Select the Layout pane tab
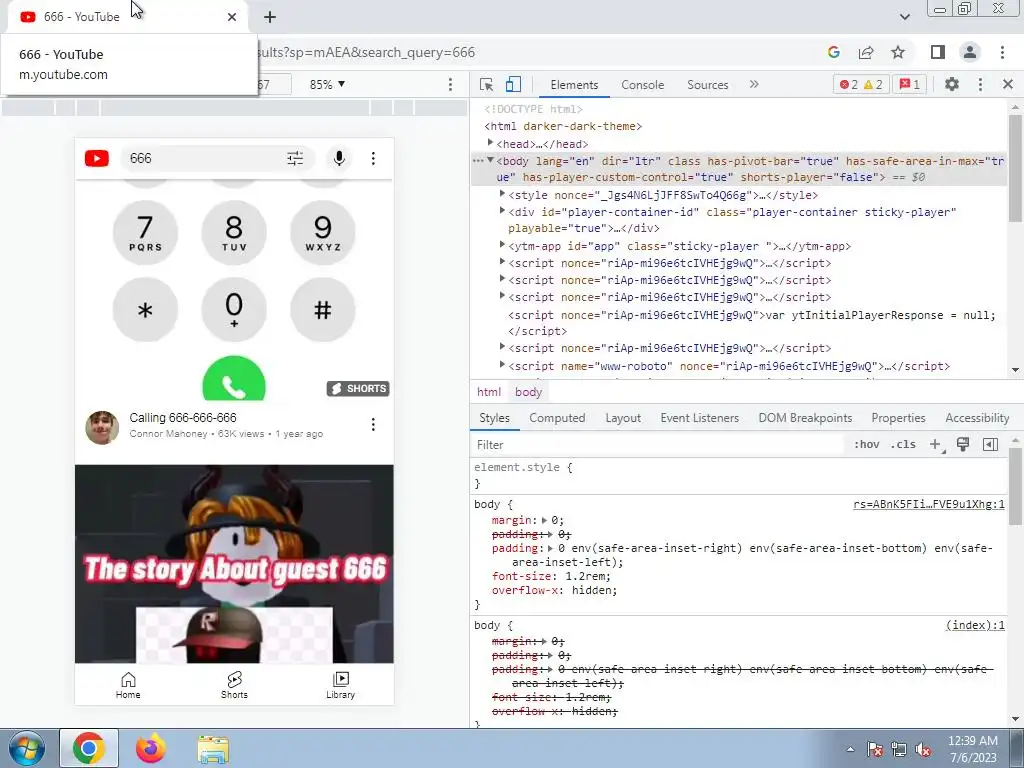Image resolution: width=1024 pixels, height=768 pixels. pos(623,418)
